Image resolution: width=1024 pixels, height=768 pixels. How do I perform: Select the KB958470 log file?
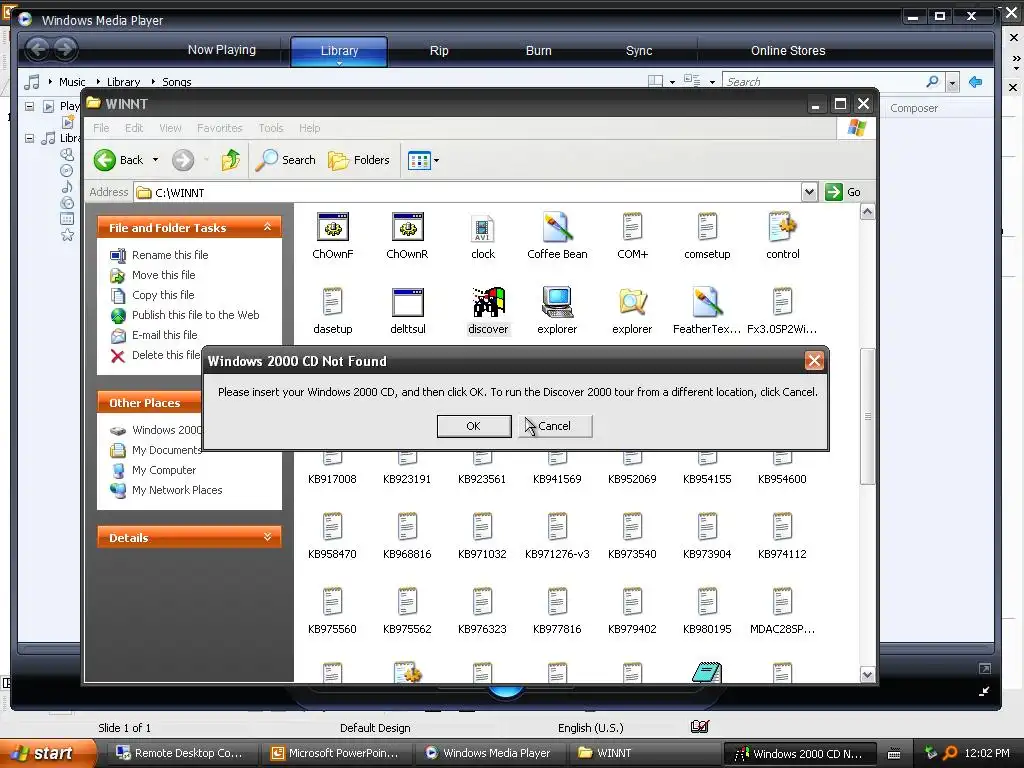333,527
